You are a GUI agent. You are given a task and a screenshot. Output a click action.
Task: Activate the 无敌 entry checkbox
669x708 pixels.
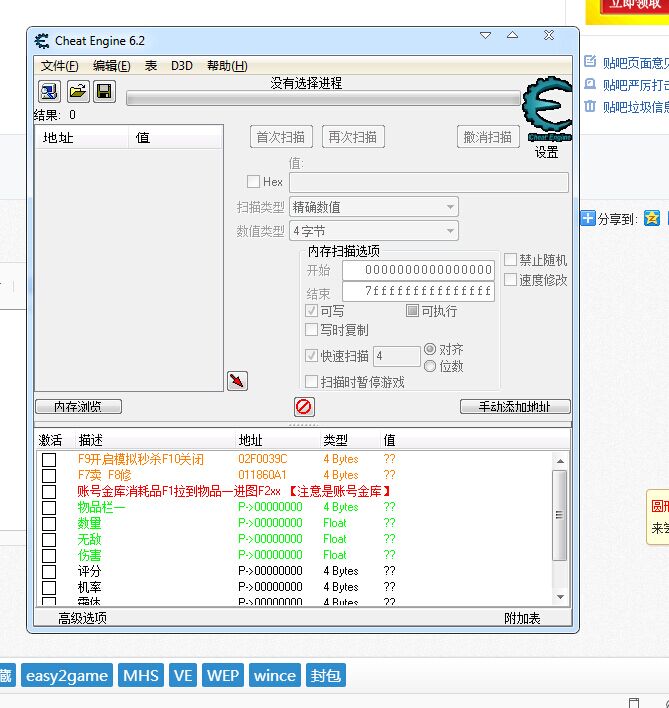(x=49, y=540)
